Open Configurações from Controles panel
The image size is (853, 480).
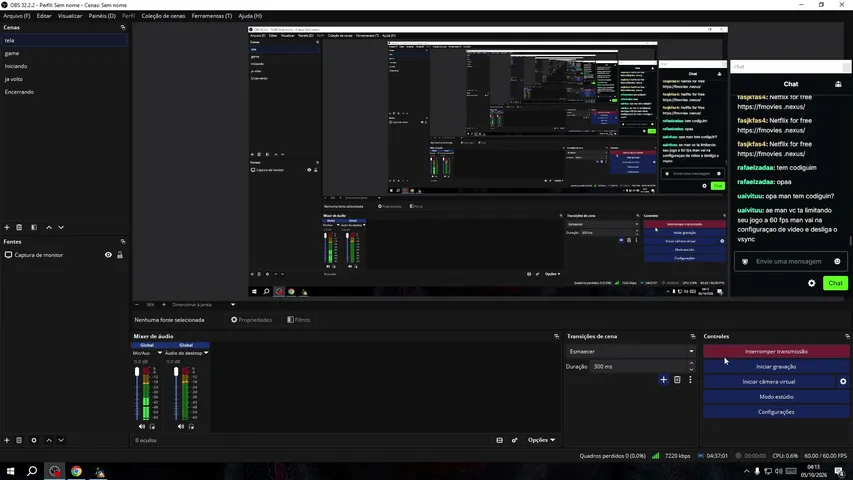pyautogui.click(x=776, y=412)
